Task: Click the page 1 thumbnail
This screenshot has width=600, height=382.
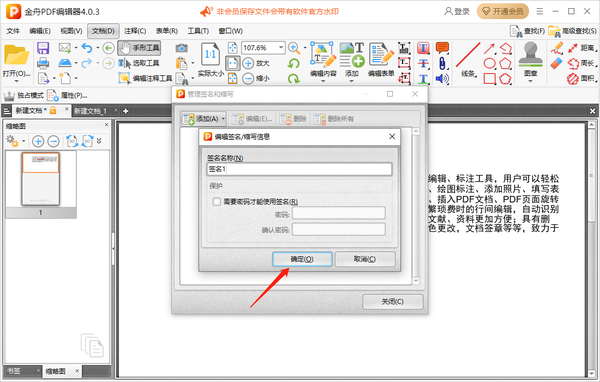Action: coord(40,179)
